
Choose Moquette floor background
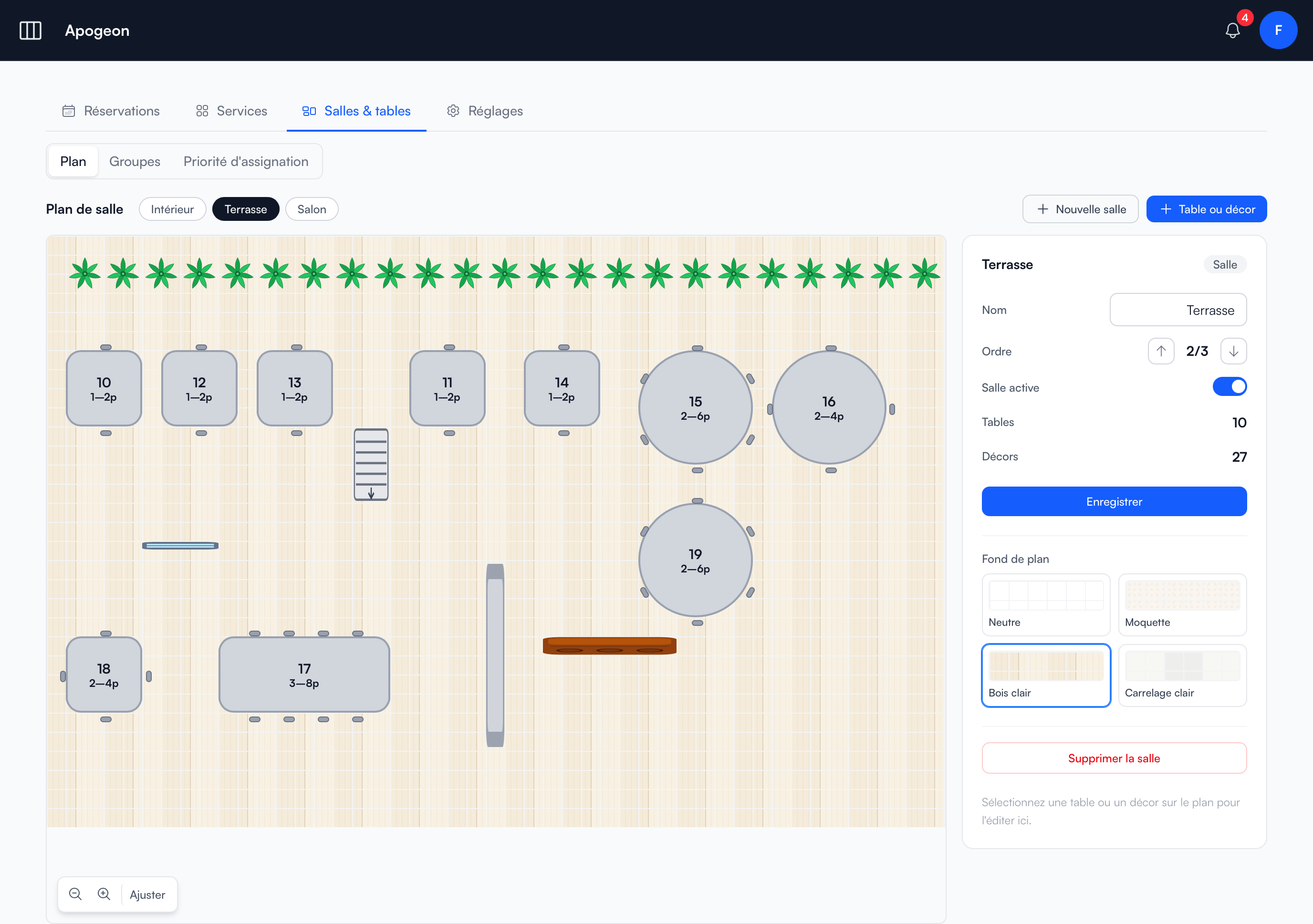1183,605
